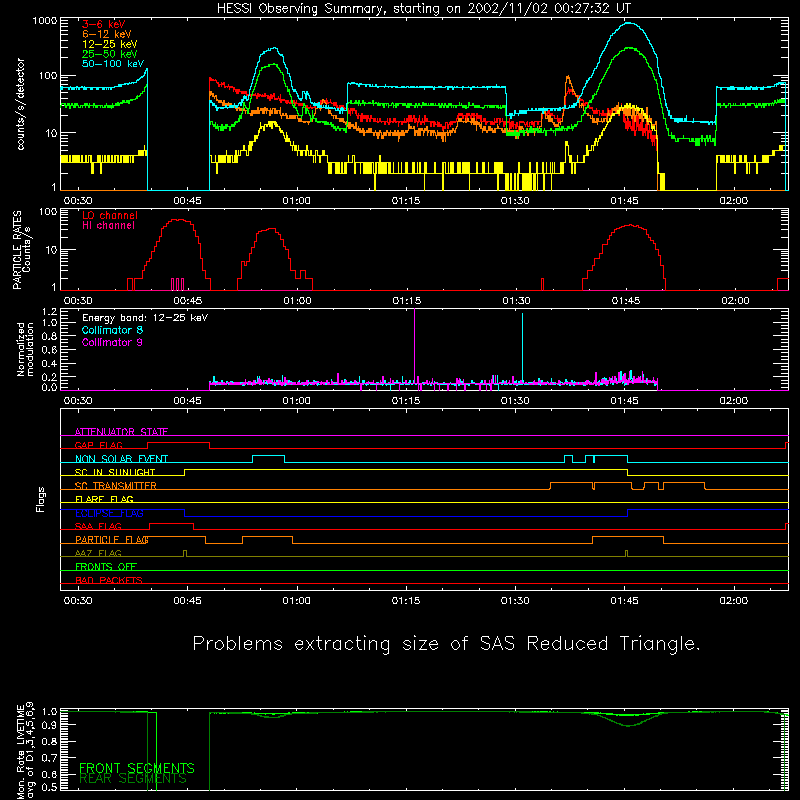The height and width of the screenshot is (800, 800).
Task: Select the cyan 50-100 keV legend entry
Action: pyautogui.click(x=113, y=64)
